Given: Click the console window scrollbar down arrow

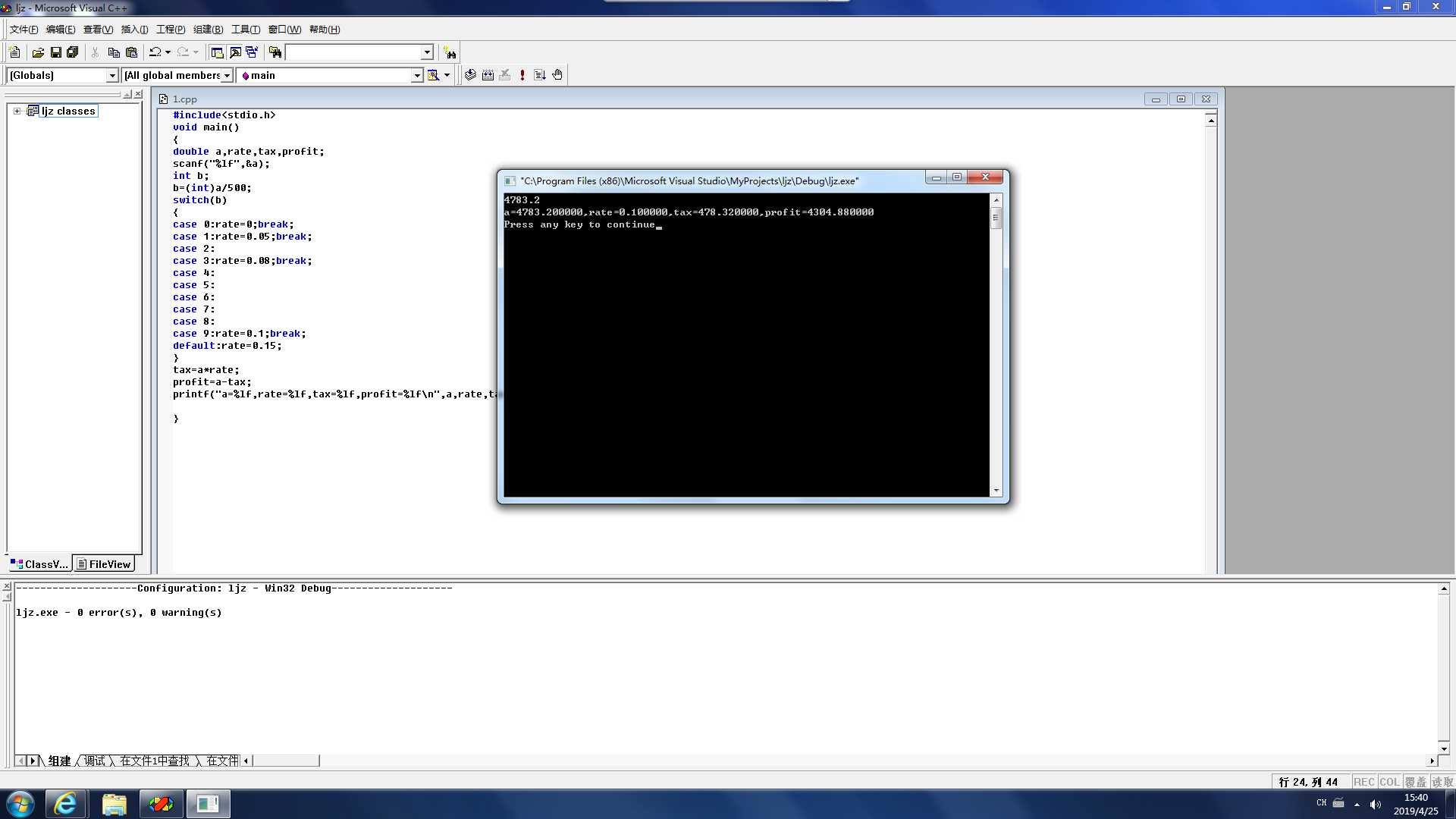Looking at the screenshot, I should [x=996, y=491].
